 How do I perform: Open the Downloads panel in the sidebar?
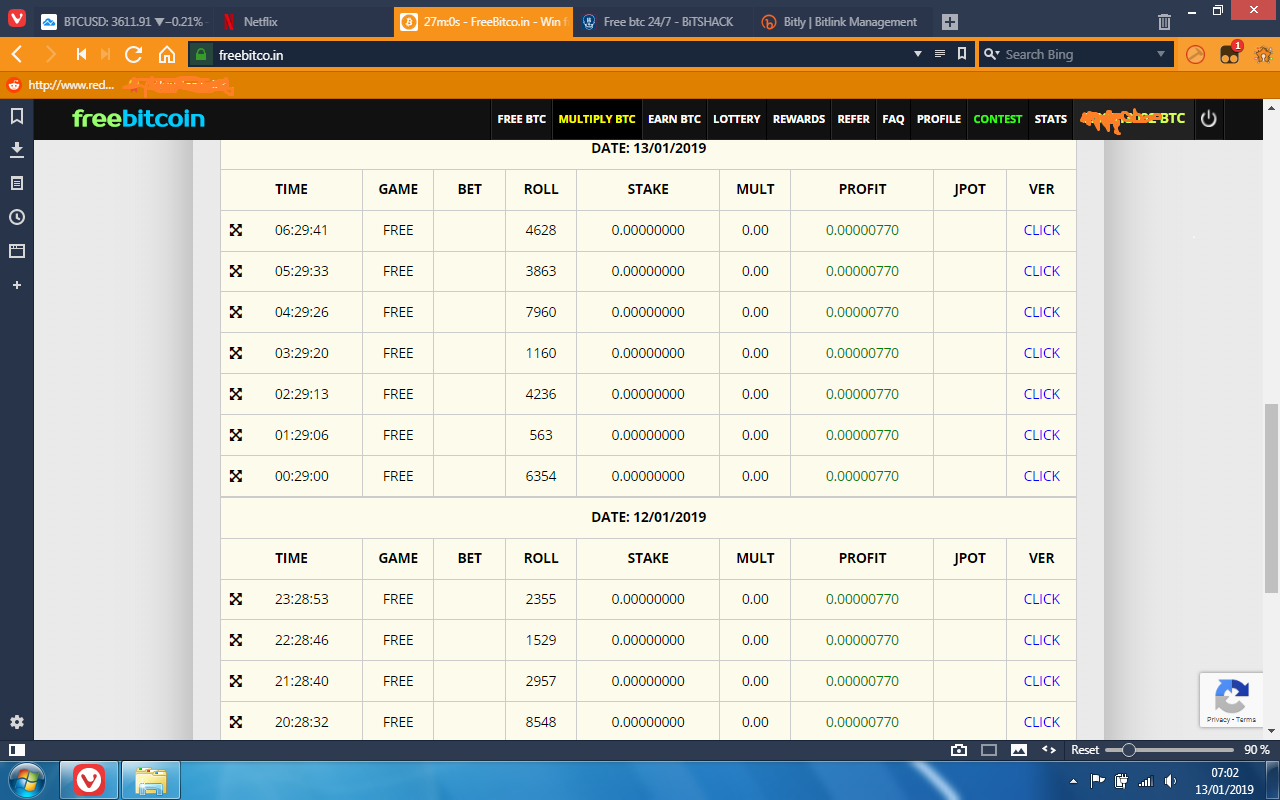tap(17, 150)
